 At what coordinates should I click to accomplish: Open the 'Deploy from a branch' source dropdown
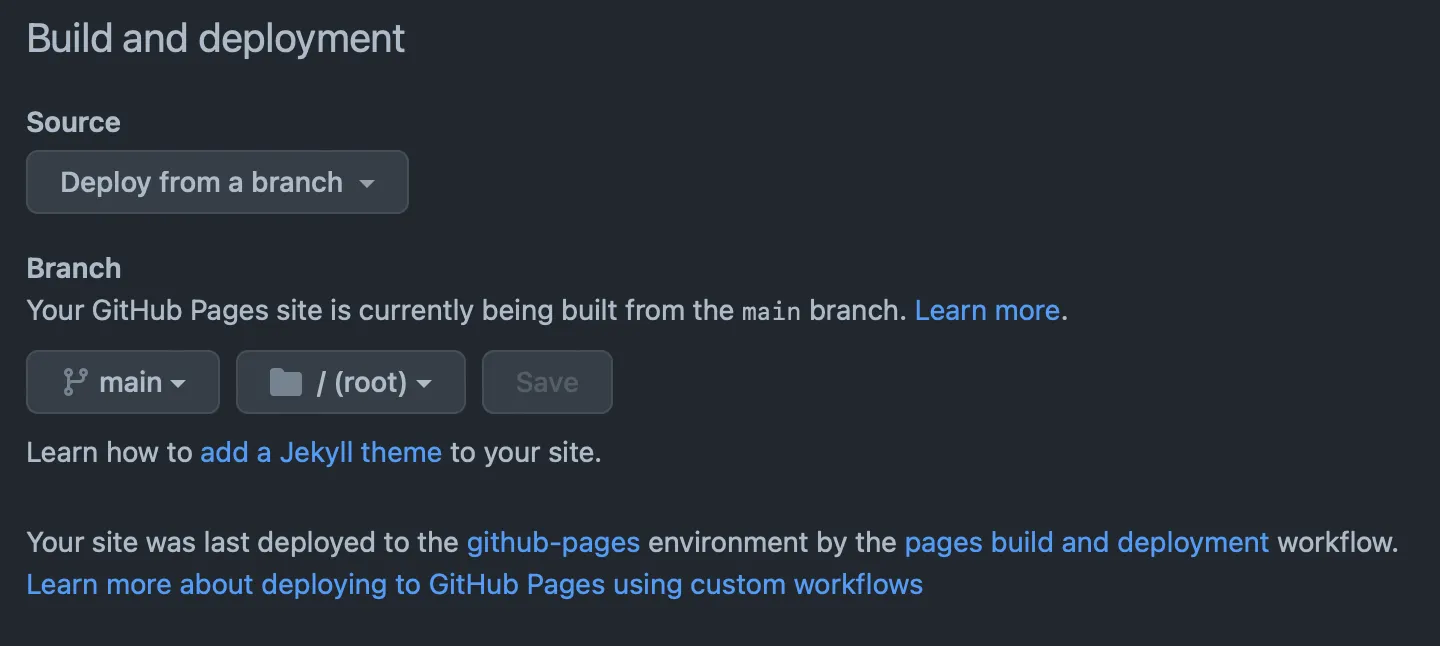pyautogui.click(x=217, y=182)
